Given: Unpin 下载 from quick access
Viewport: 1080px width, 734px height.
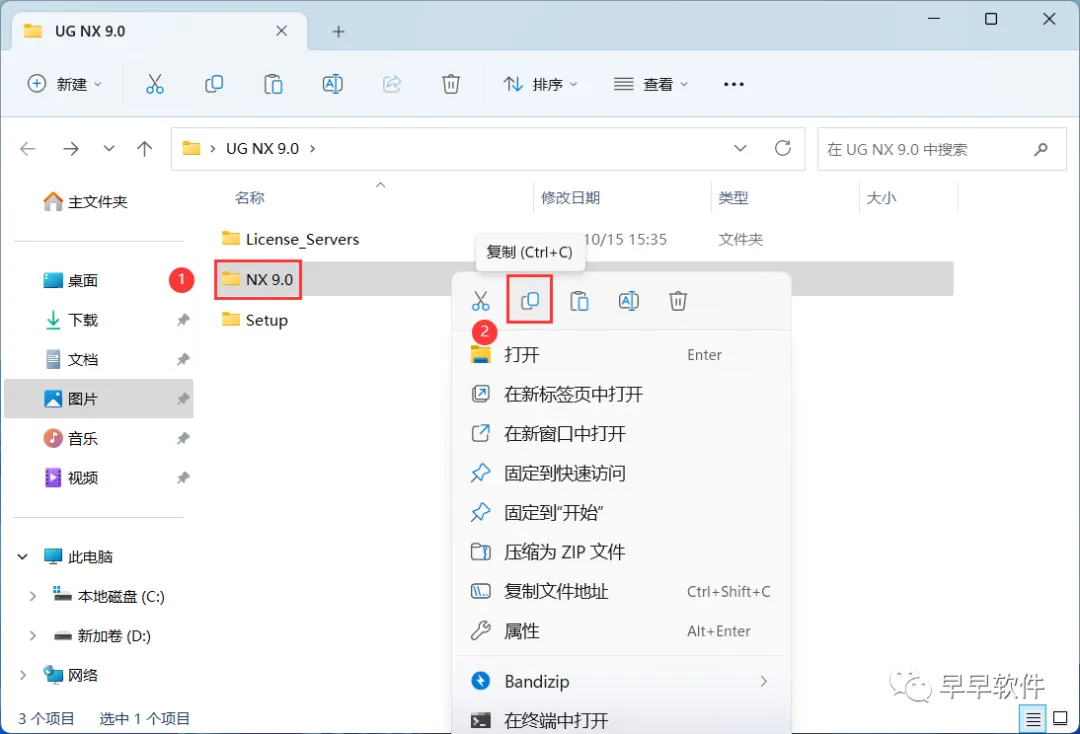Looking at the screenshot, I should pos(183,320).
